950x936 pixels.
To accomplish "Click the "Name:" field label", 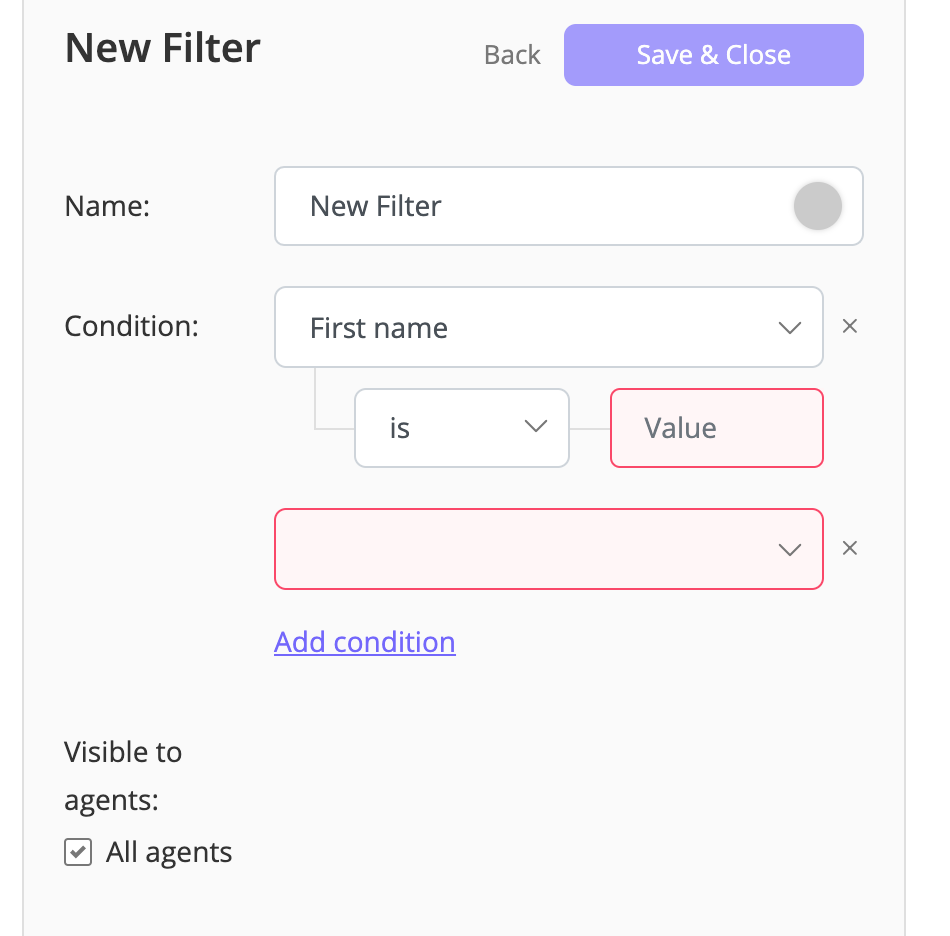I will (x=107, y=206).
